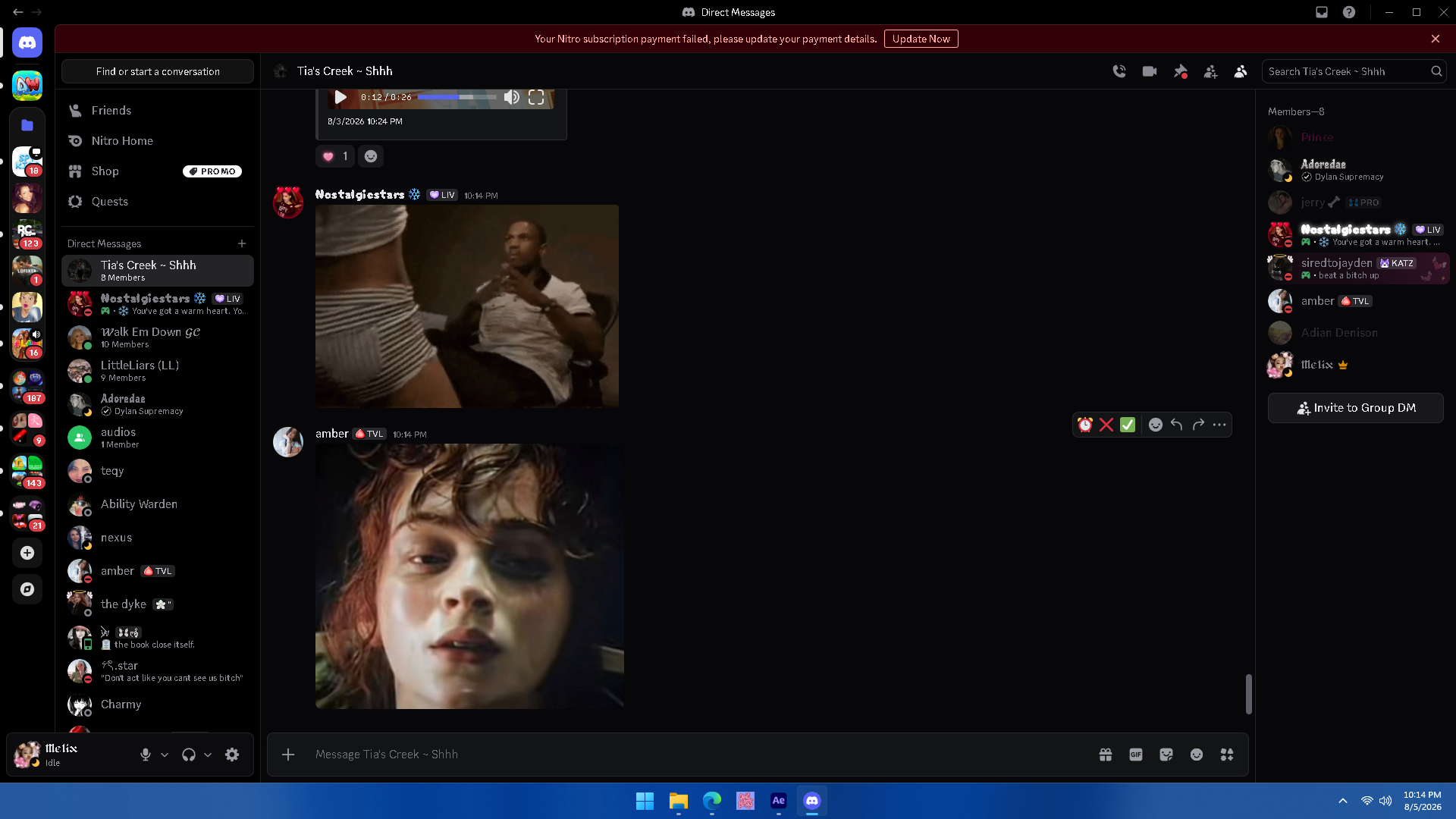The image size is (1456, 819).
Task: Forward amber's message
Action: point(1198,425)
